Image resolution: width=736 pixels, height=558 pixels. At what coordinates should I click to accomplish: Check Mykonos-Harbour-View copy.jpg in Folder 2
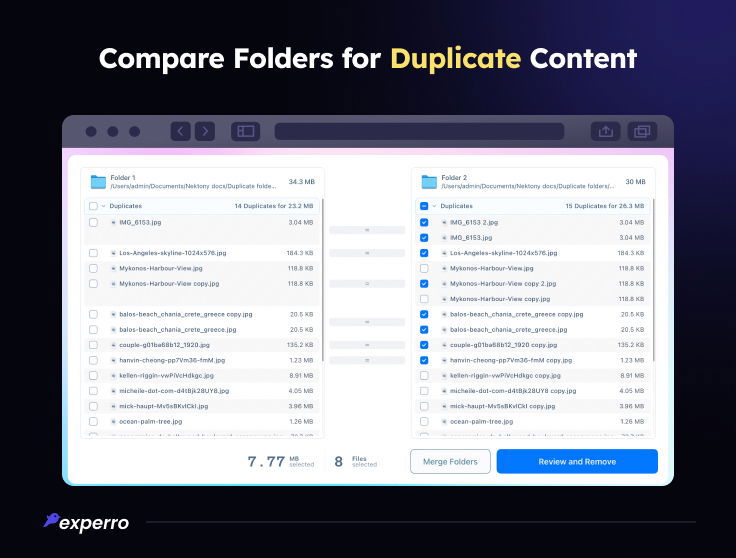[424, 299]
